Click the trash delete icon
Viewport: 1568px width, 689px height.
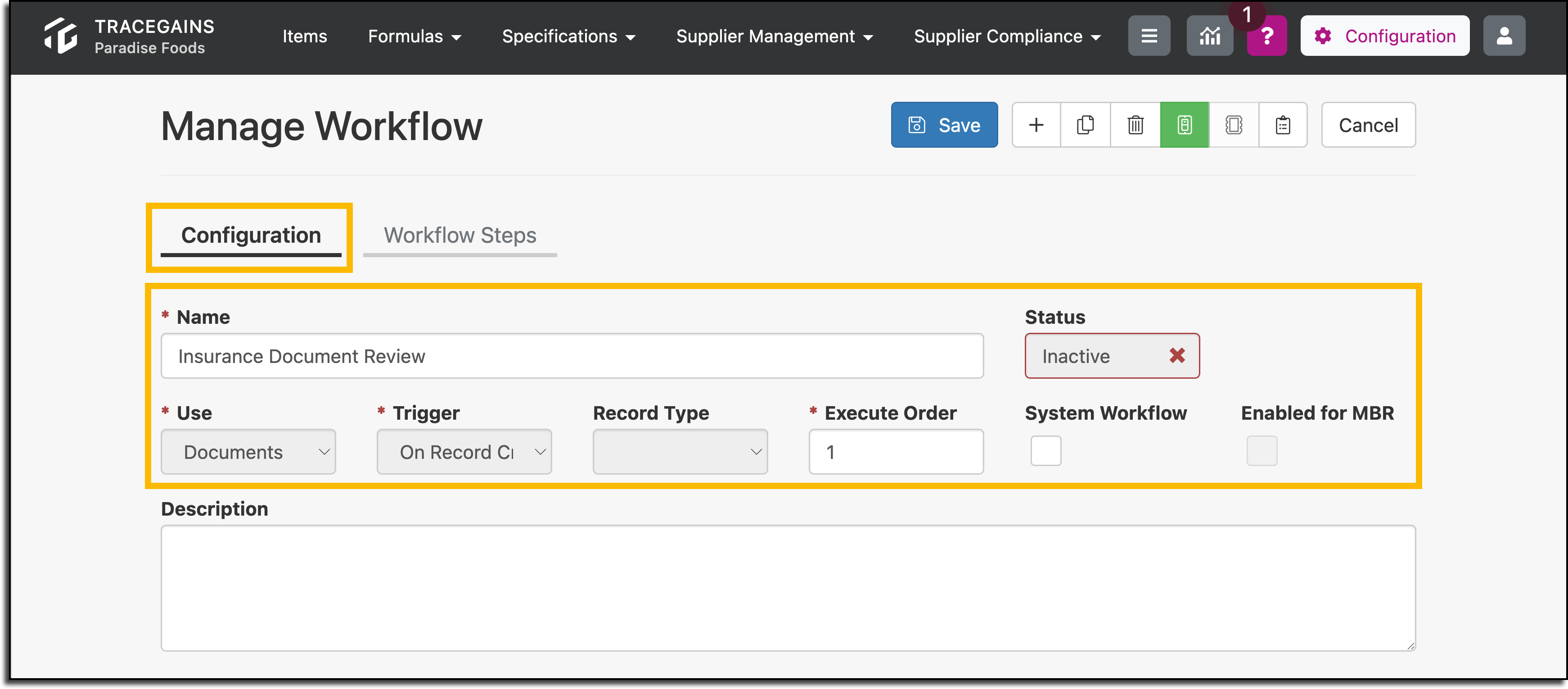[1135, 125]
